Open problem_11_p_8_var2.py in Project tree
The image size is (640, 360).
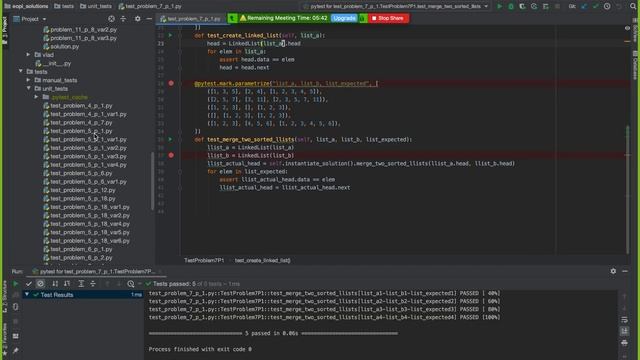click(x=83, y=29)
